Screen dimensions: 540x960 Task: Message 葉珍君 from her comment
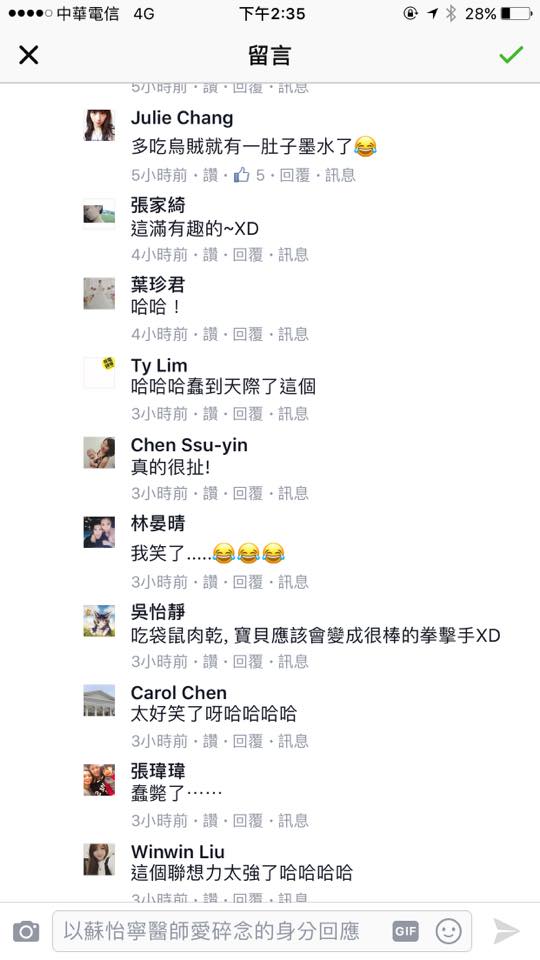pyautogui.click(x=293, y=334)
